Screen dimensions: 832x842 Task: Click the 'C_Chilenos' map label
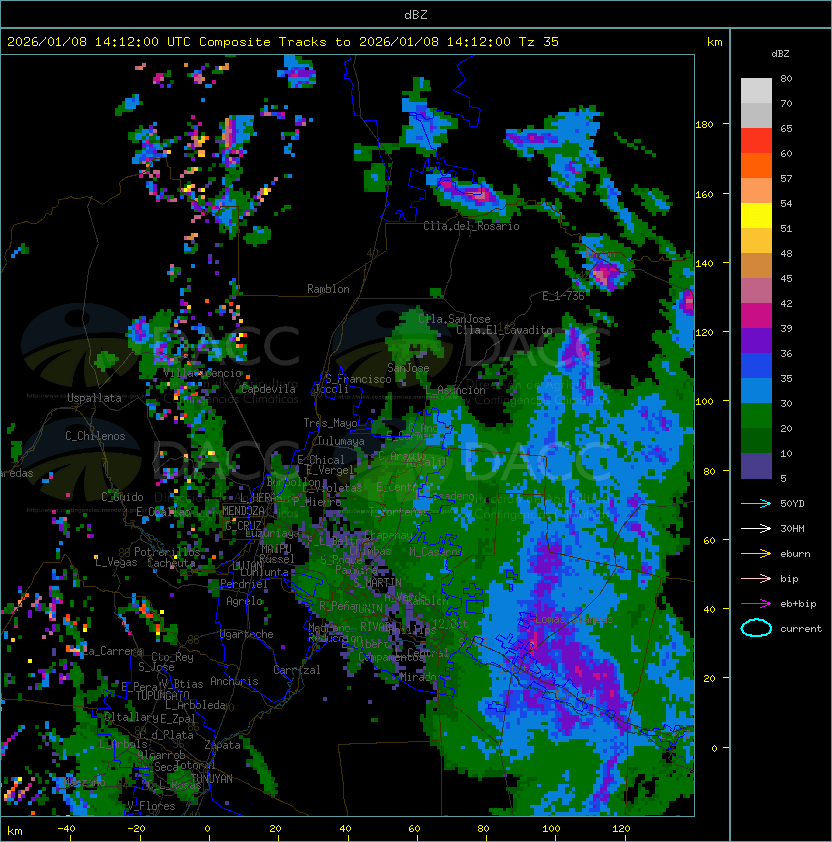95,436
